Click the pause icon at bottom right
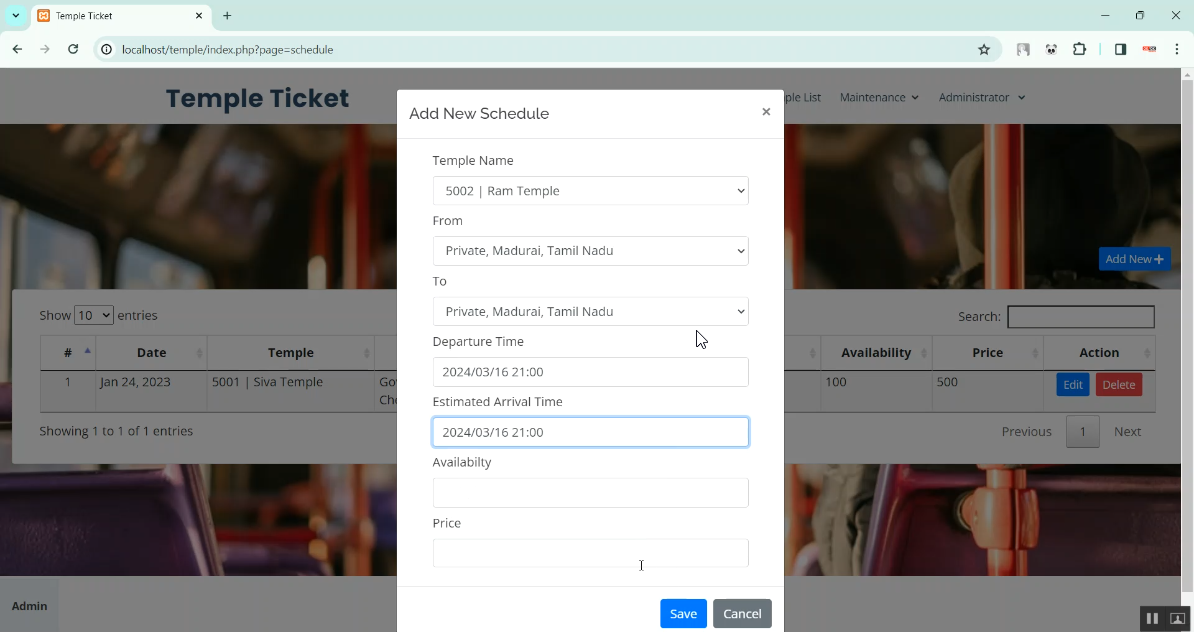The height and width of the screenshot is (632, 1194). click(x=1152, y=619)
